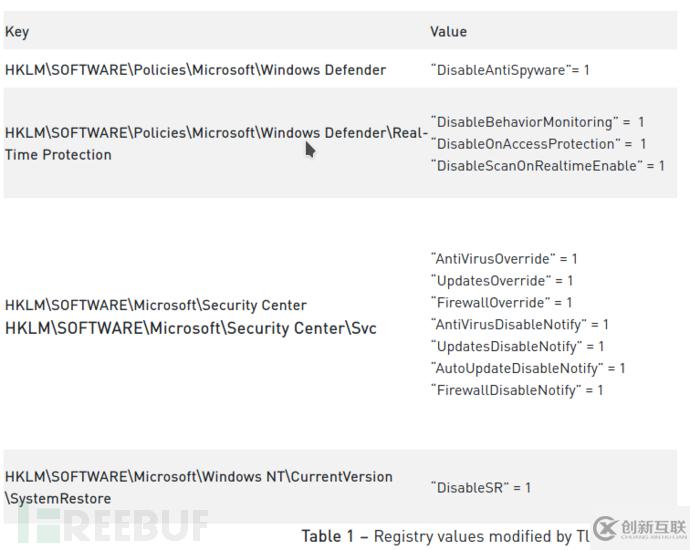Click the SystemRestore registry key
Viewport: 690px width, 550px height.
click(x=198, y=488)
